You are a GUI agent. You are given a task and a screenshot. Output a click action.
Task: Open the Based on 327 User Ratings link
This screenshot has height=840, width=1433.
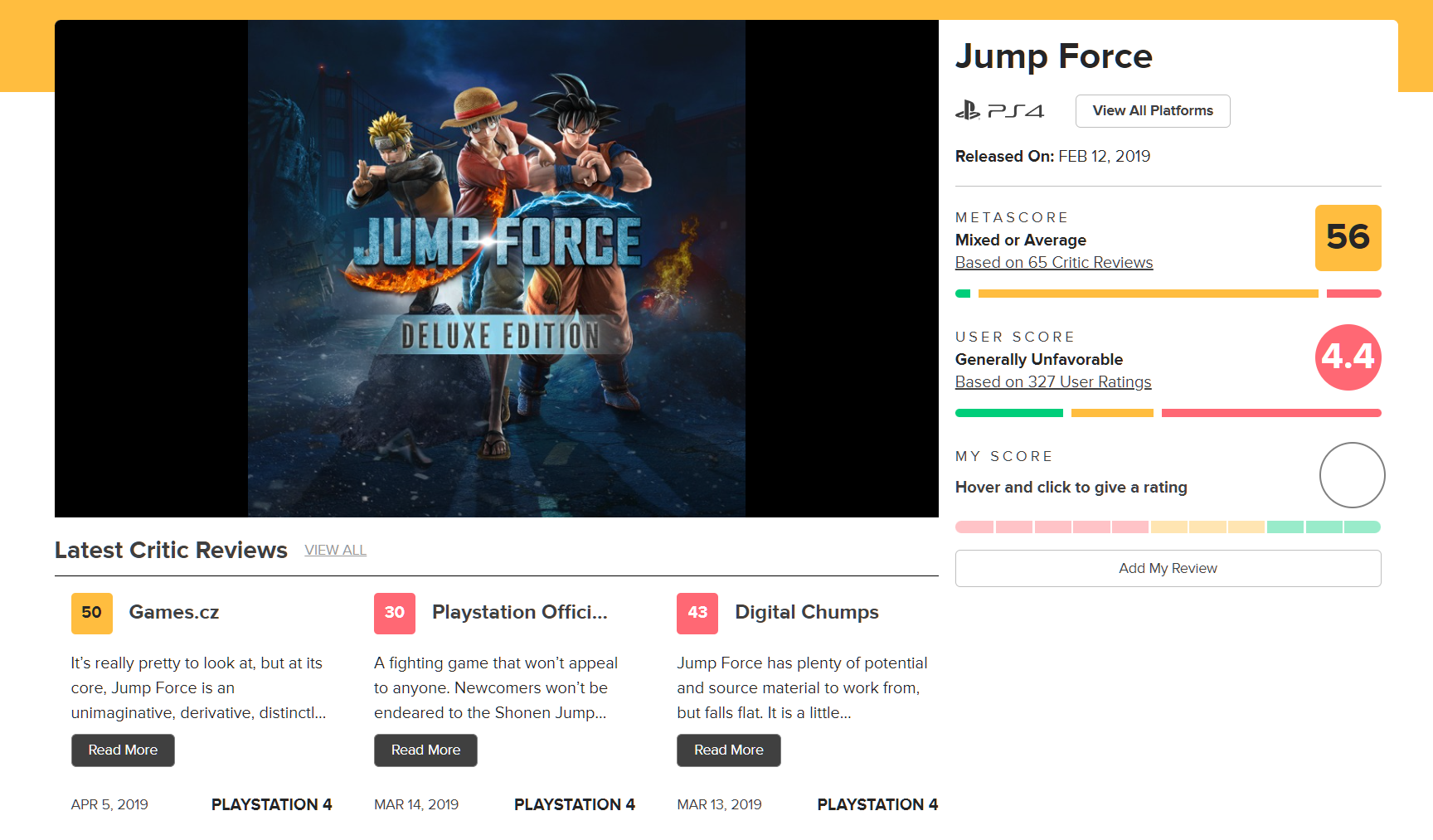[x=1052, y=382]
